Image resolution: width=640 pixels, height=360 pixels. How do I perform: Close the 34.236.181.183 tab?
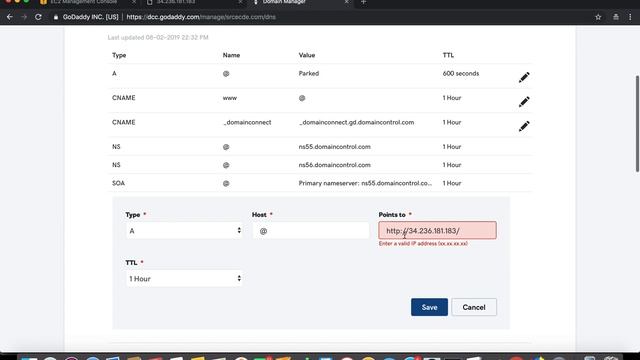point(240,2)
